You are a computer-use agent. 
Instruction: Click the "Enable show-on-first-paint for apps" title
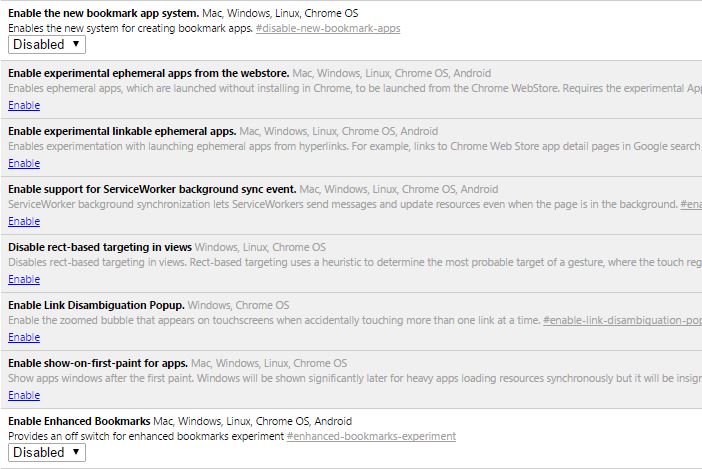pos(98,363)
